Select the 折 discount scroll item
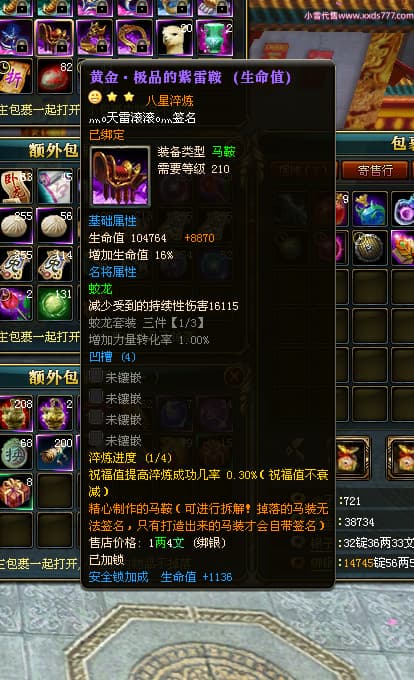This screenshot has width=414, height=680. [15, 76]
